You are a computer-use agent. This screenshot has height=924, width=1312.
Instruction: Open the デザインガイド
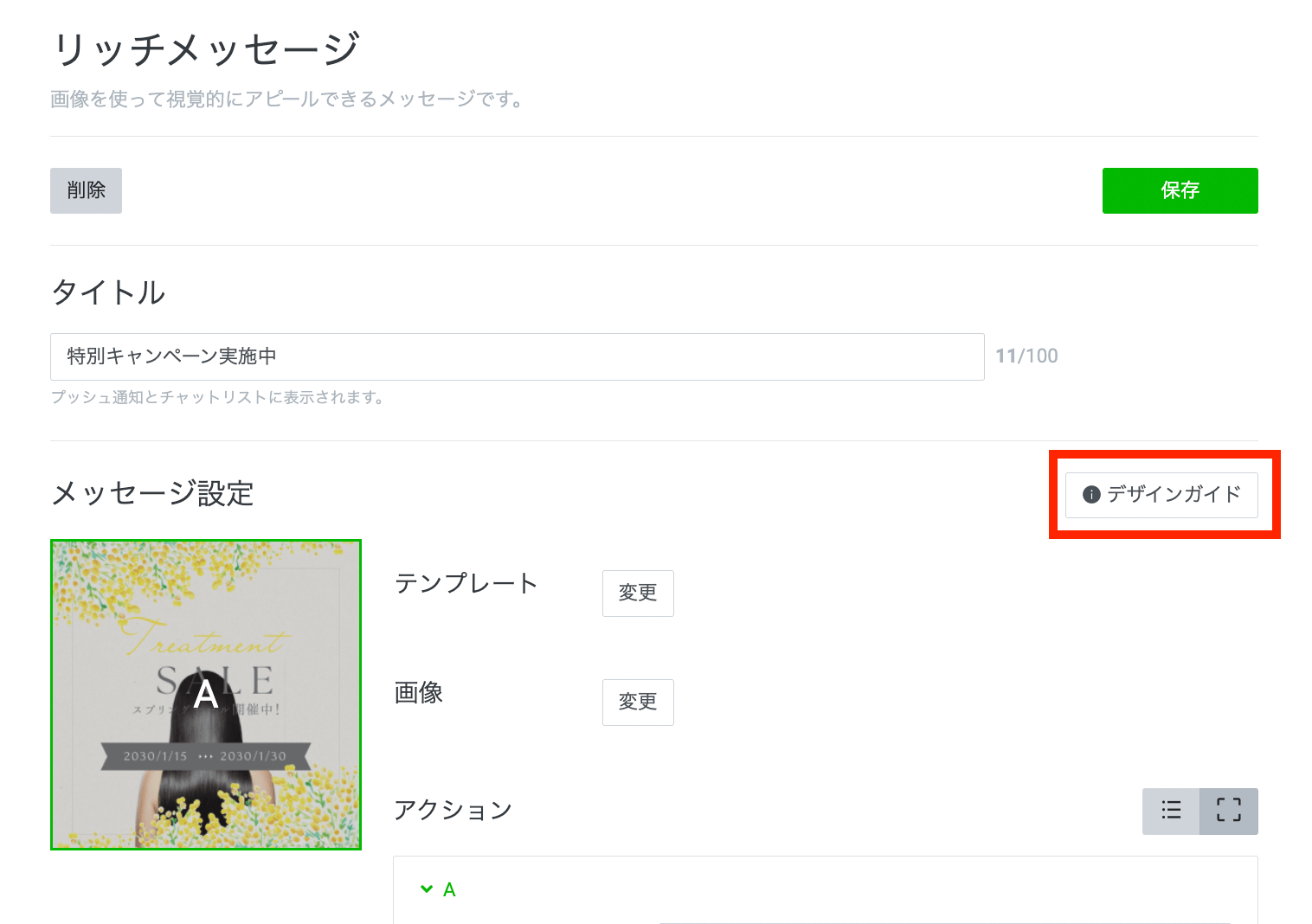[1161, 494]
